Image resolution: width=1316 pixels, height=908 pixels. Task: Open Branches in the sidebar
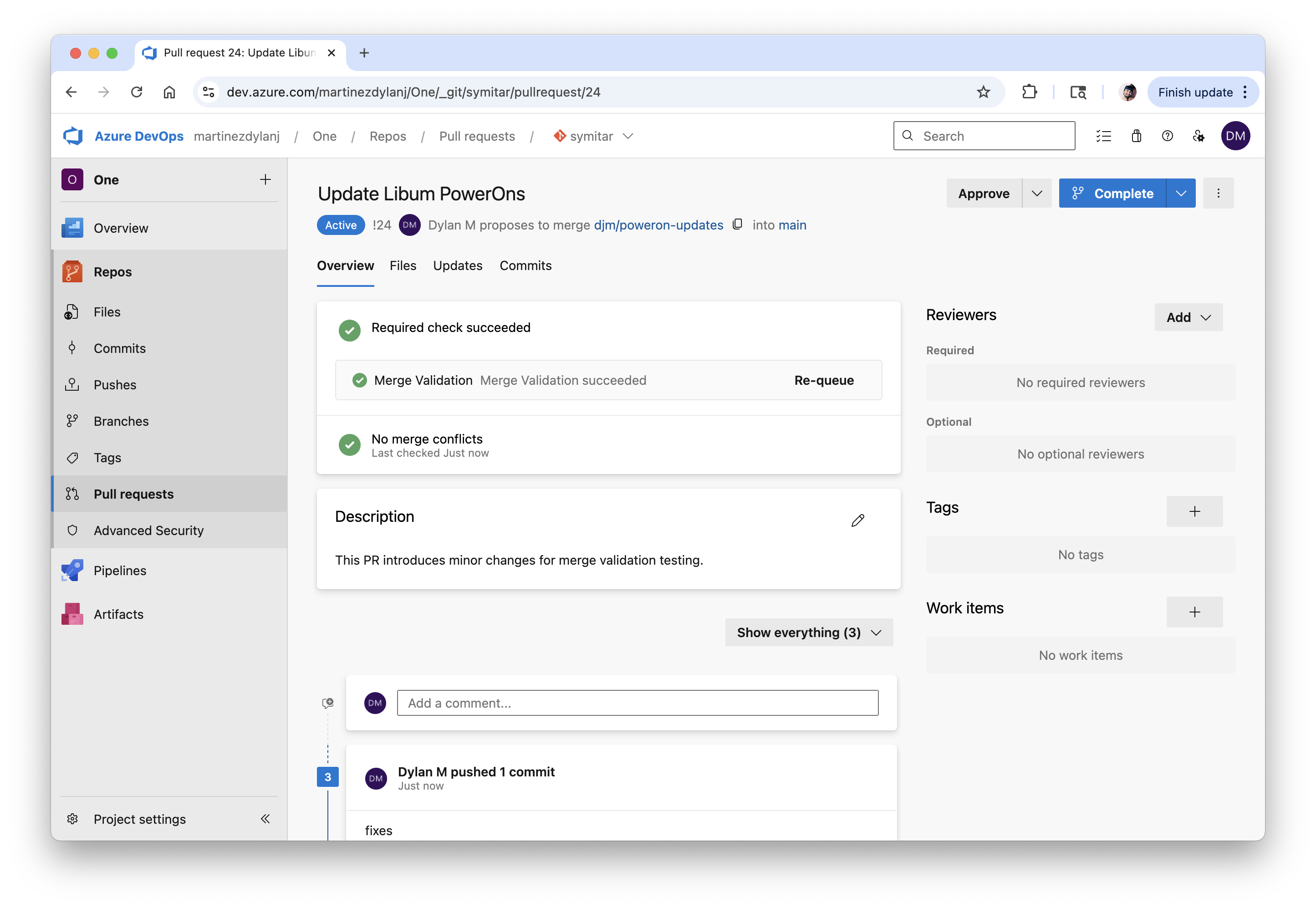pyautogui.click(x=169, y=421)
